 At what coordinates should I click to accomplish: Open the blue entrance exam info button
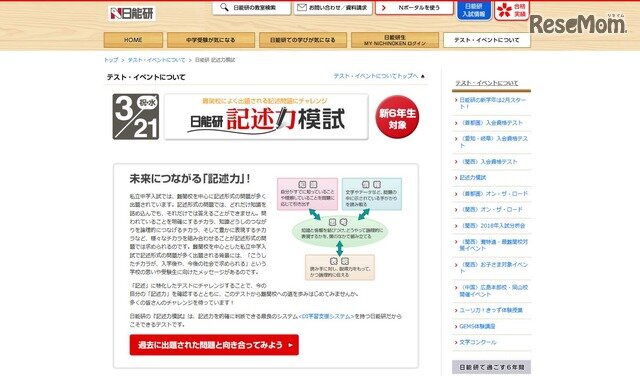pos(473,10)
